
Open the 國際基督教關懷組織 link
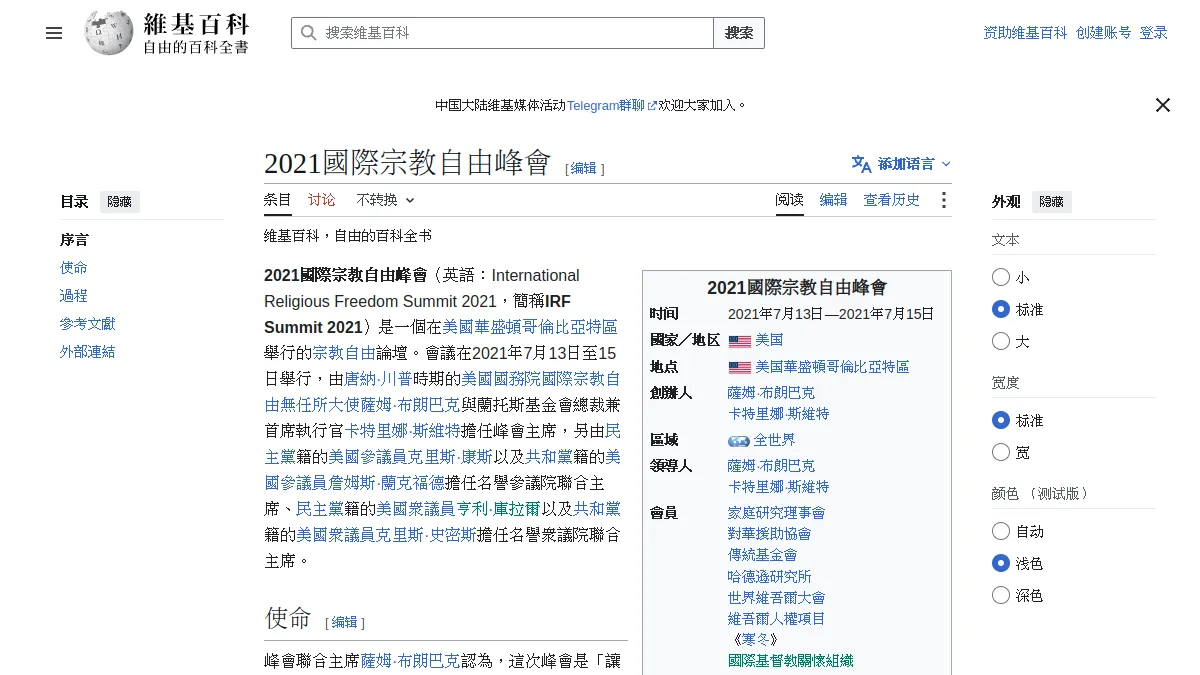click(x=791, y=661)
